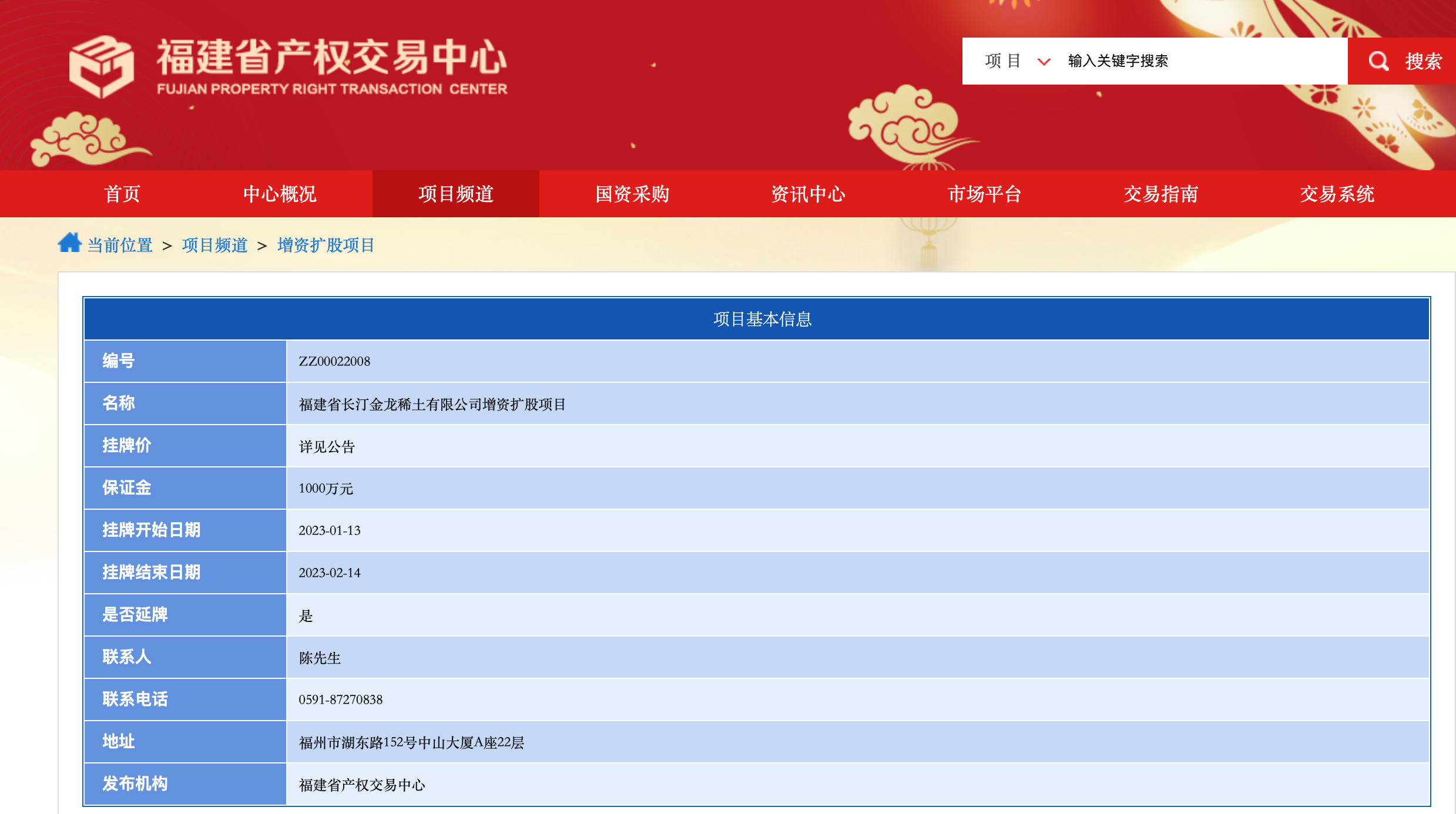Select the 项目频道 navigation tab
This screenshot has height=814, width=1456.
(x=455, y=194)
